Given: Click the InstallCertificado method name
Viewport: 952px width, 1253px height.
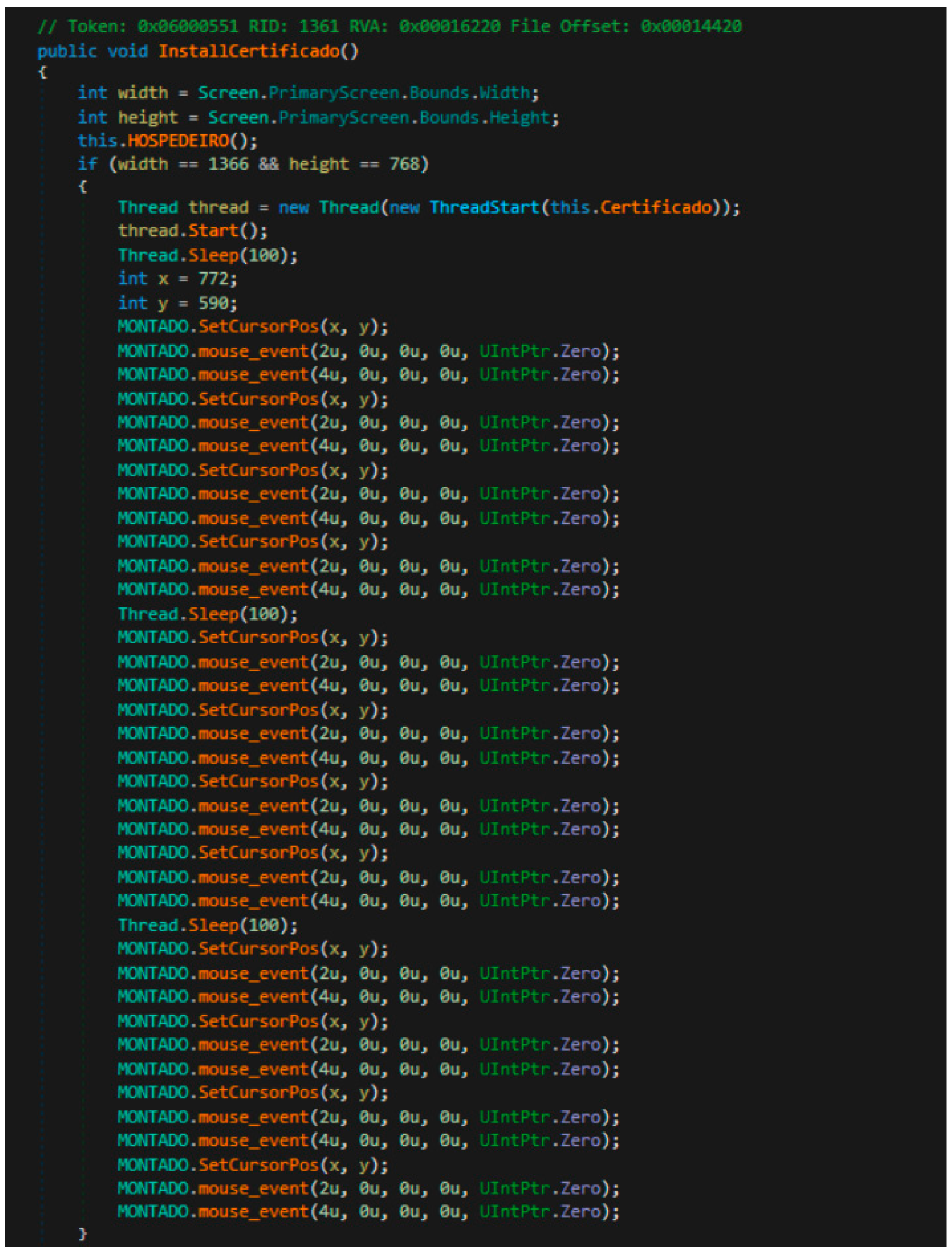Looking at the screenshot, I should coord(248,52).
